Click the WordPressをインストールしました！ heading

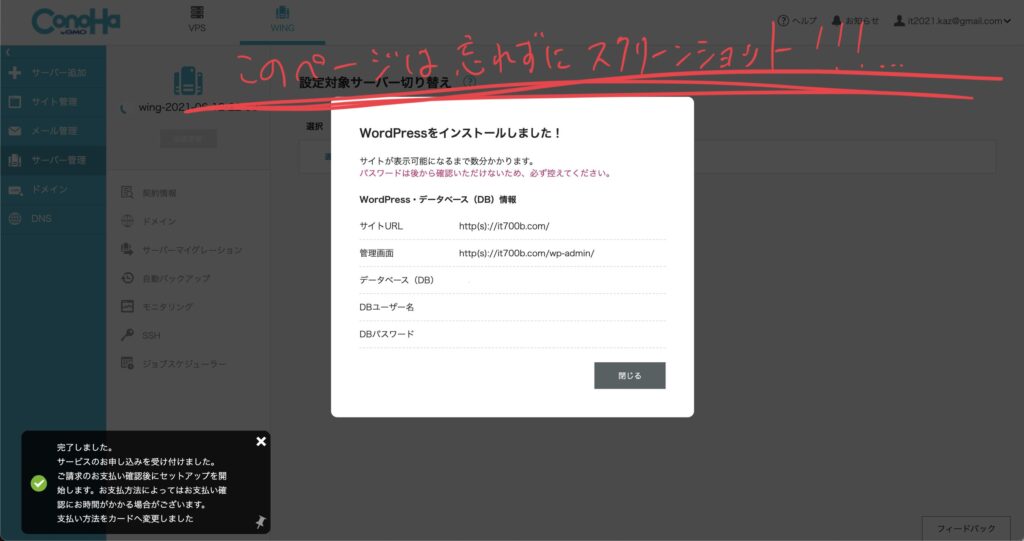pos(460,133)
